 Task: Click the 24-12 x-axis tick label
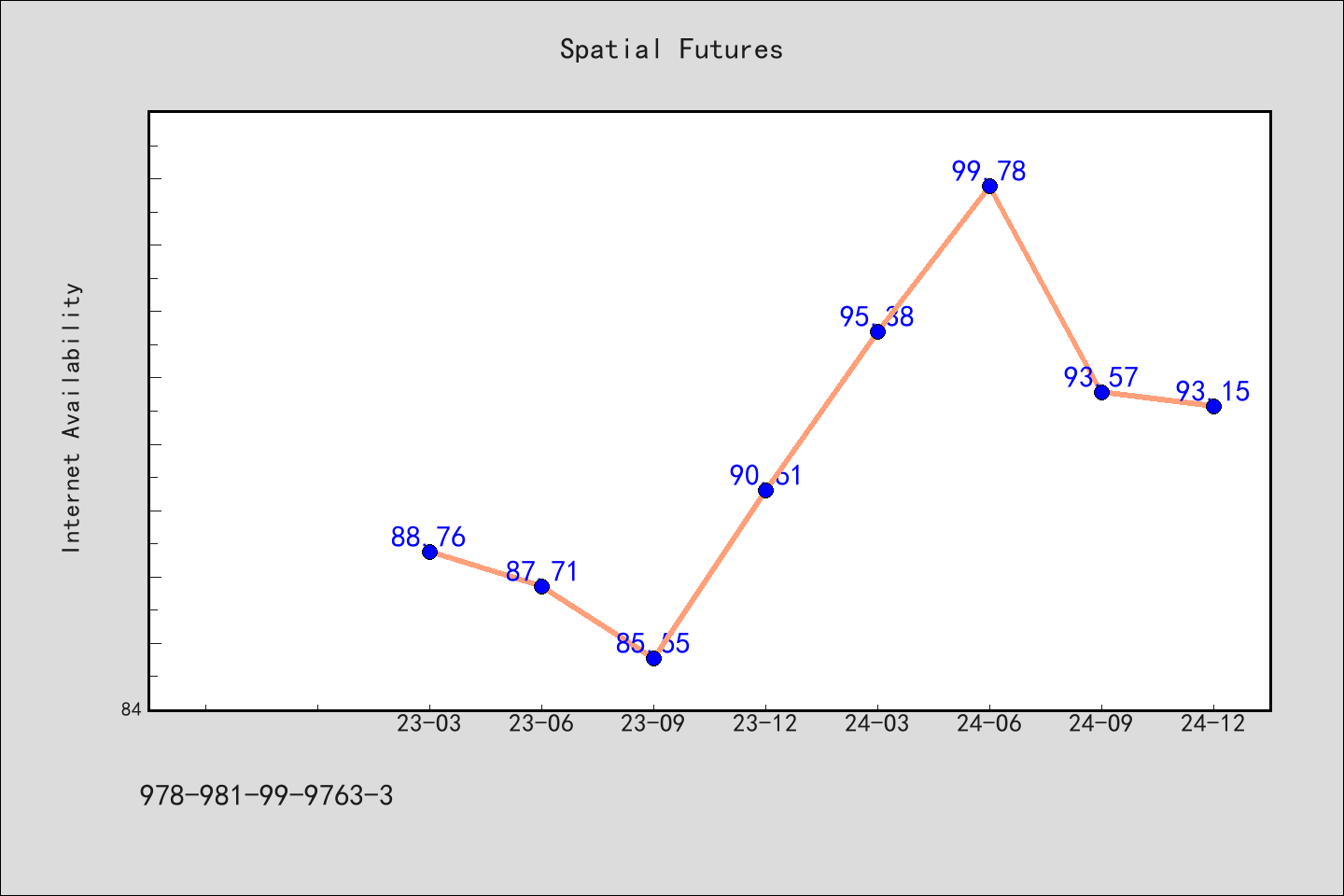coord(1213,723)
